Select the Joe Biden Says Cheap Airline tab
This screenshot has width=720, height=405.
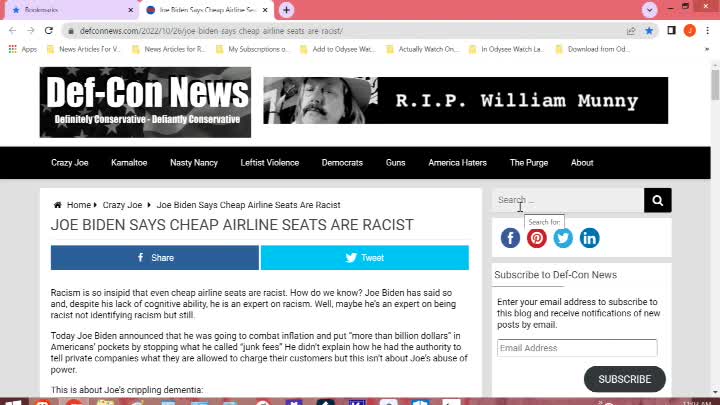coord(207,10)
